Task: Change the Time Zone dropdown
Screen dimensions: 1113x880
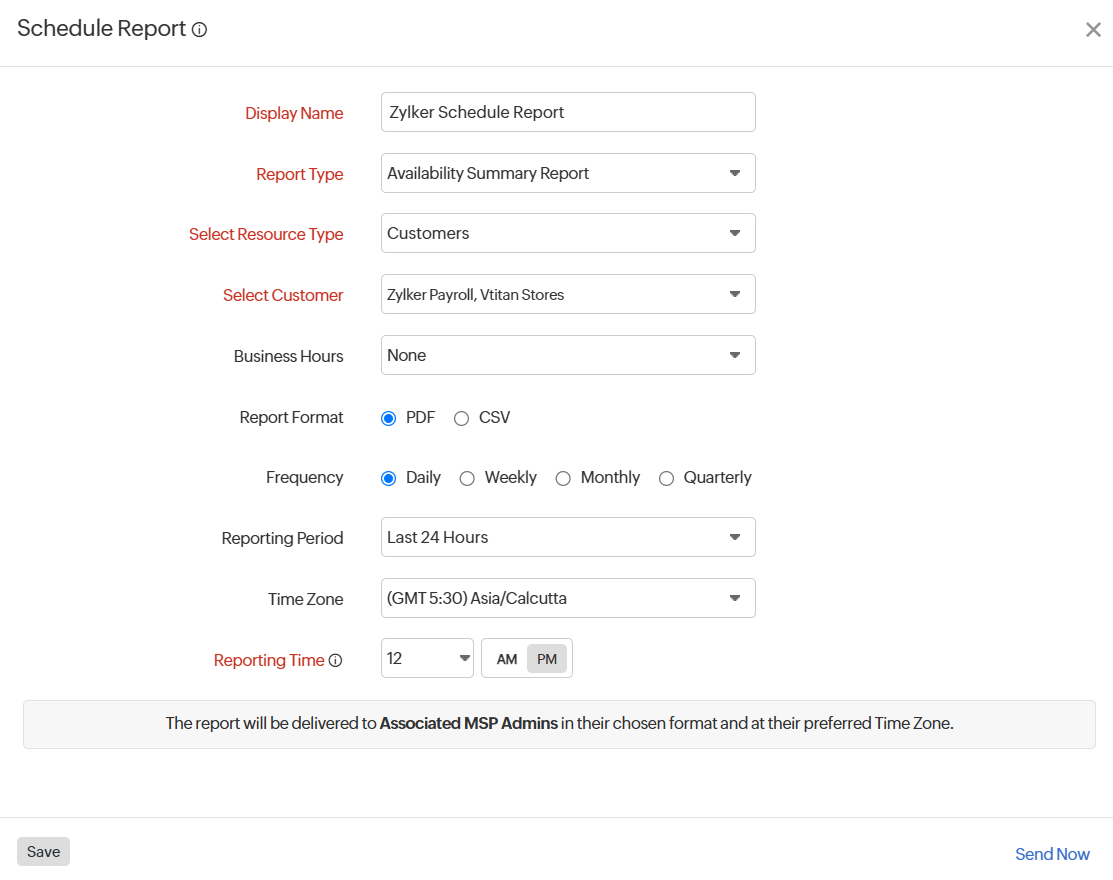Action: pyautogui.click(x=568, y=598)
